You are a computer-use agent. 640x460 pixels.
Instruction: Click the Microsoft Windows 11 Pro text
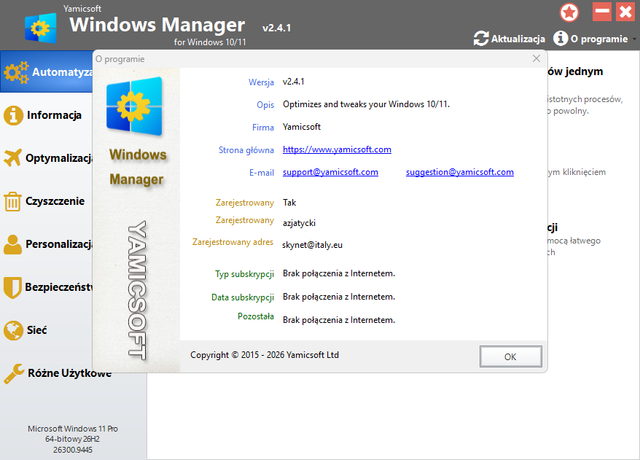pos(73,429)
